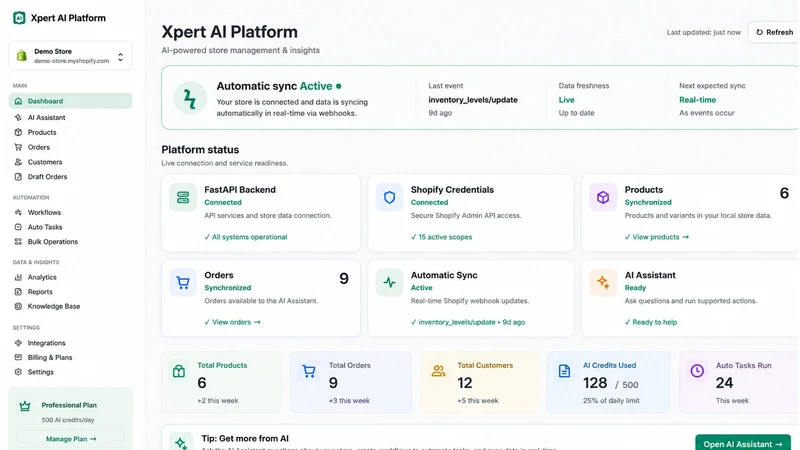Click the 500 AI credits/day text
The width and height of the screenshot is (800, 450).
[x=68, y=420]
